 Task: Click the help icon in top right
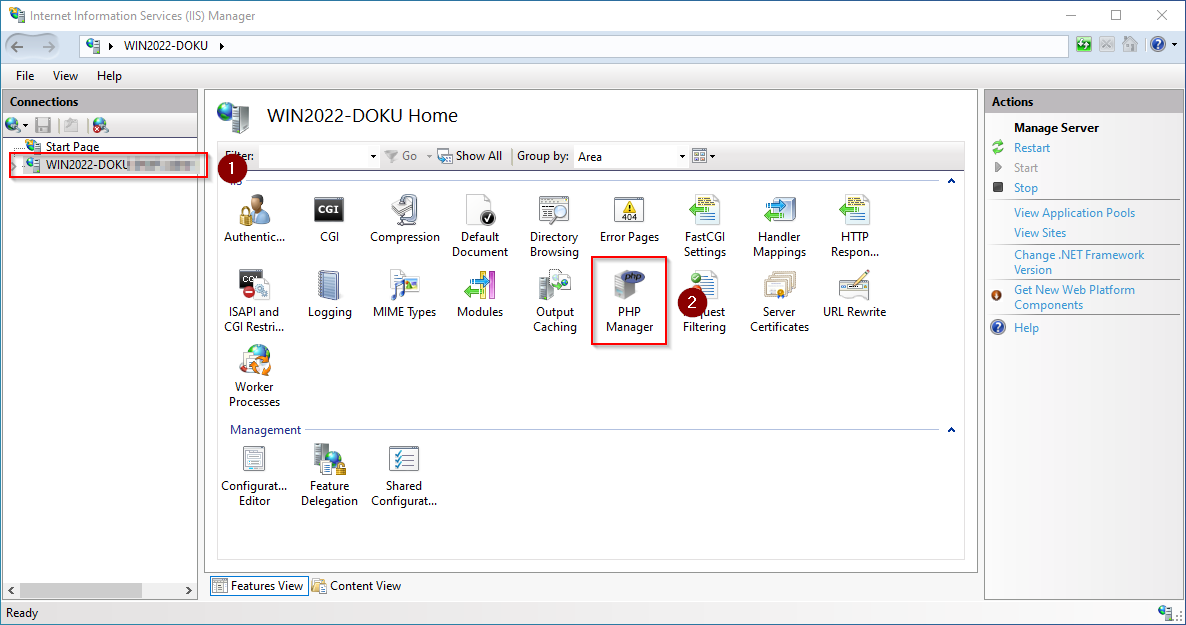point(1157,45)
